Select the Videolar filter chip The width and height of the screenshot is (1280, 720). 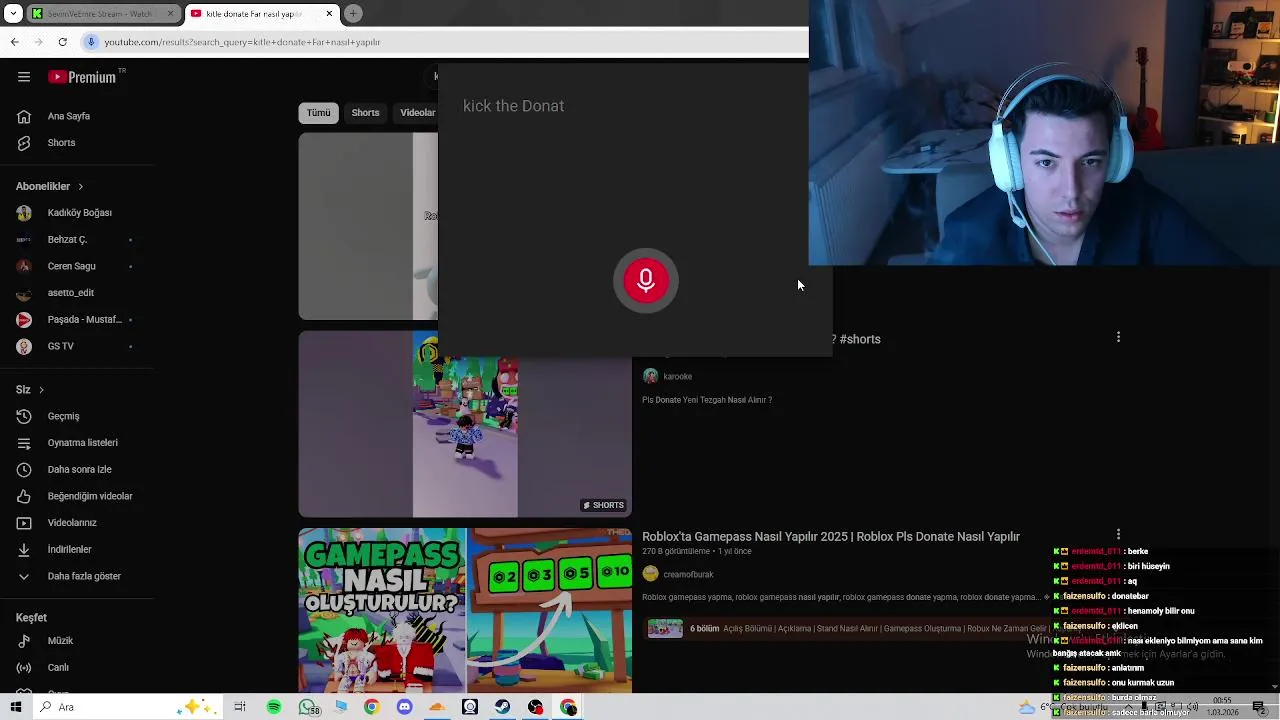pos(418,113)
